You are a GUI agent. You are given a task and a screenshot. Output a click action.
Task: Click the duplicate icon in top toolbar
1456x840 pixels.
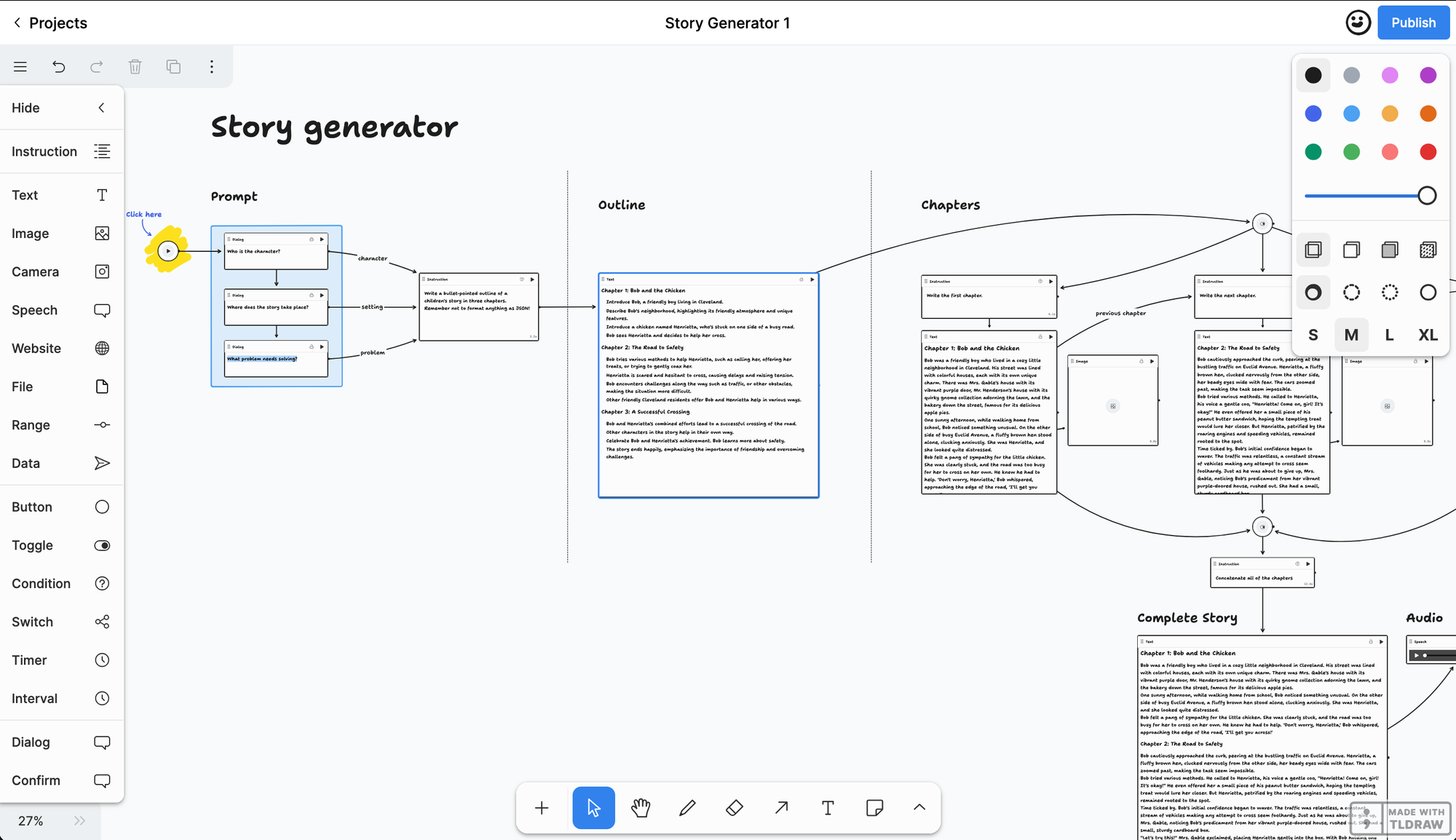[x=173, y=67]
